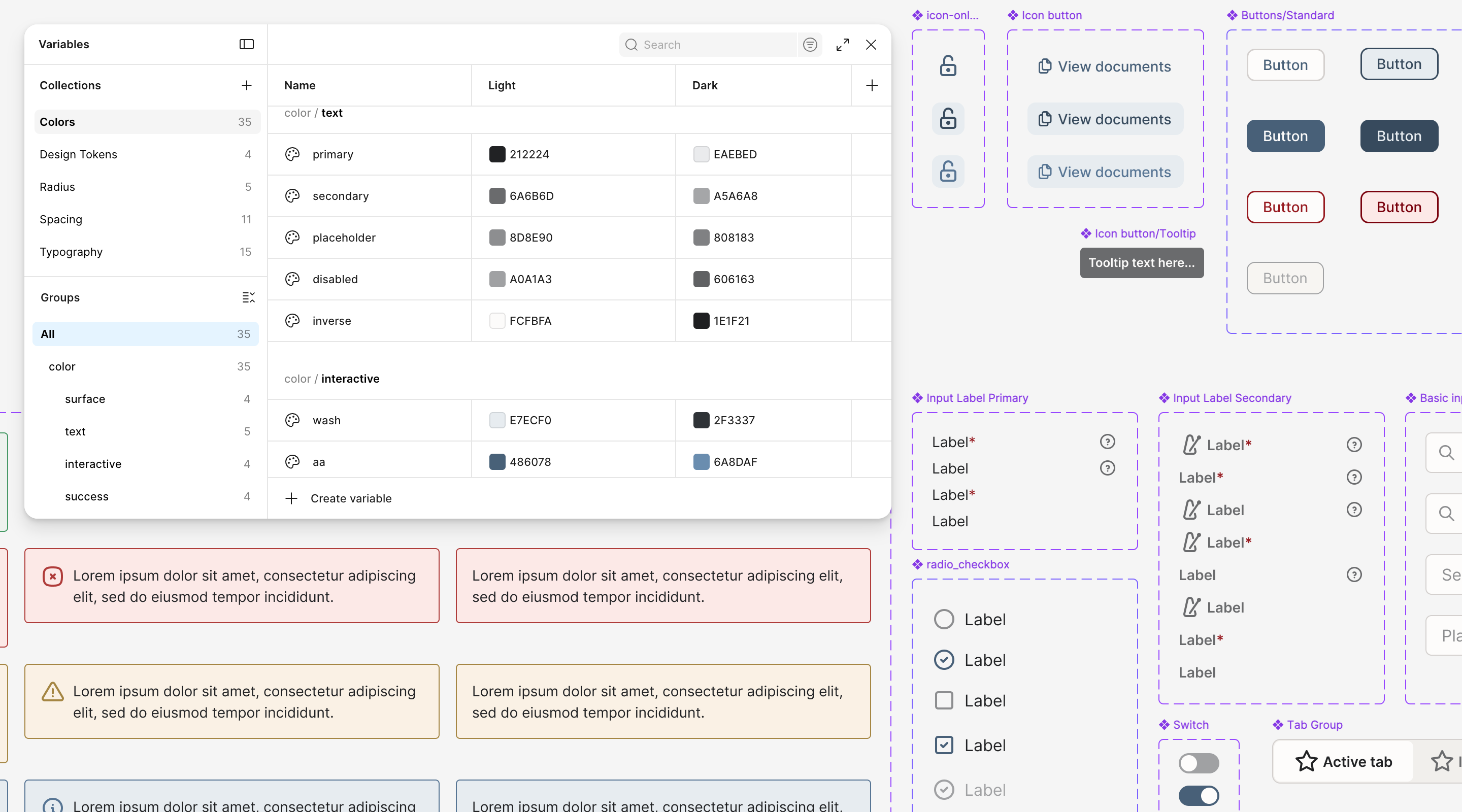The height and width of the screenshot is (812, 1462).
Task: Click the help icon next to Label* in Input Label Primary
Action: pyautogui.click(x=1107, y=441)
